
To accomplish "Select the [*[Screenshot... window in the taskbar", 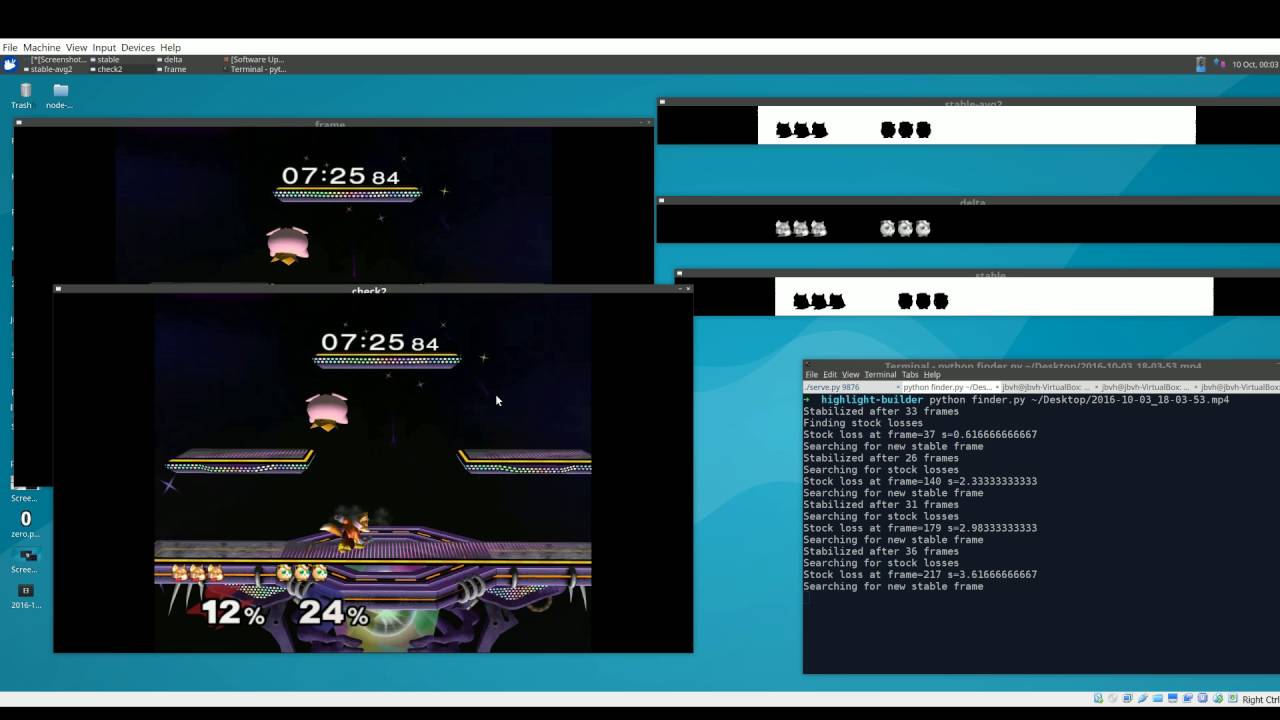I will point(56,59).
